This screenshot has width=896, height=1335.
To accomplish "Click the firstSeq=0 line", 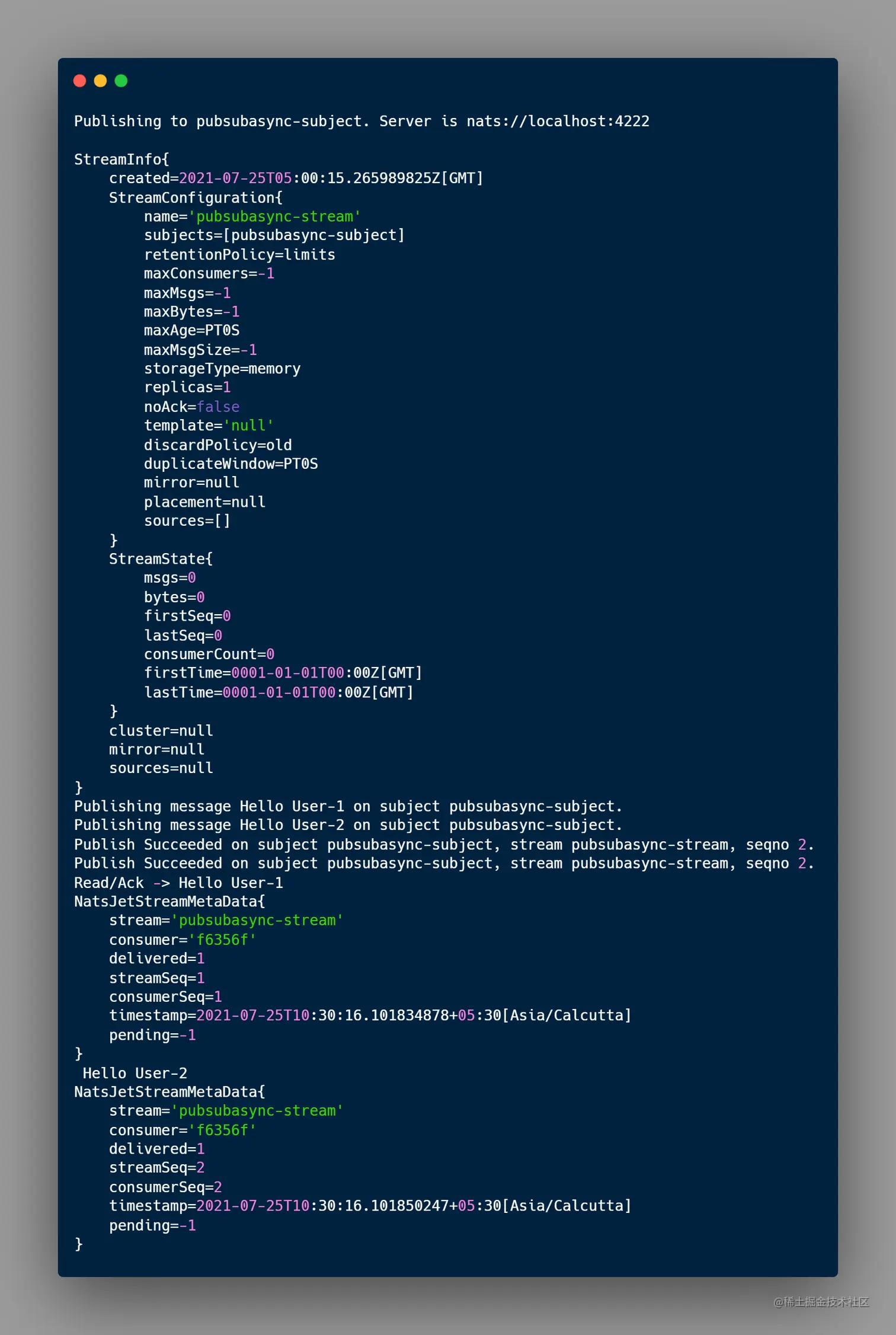I will tap(187, 616).
